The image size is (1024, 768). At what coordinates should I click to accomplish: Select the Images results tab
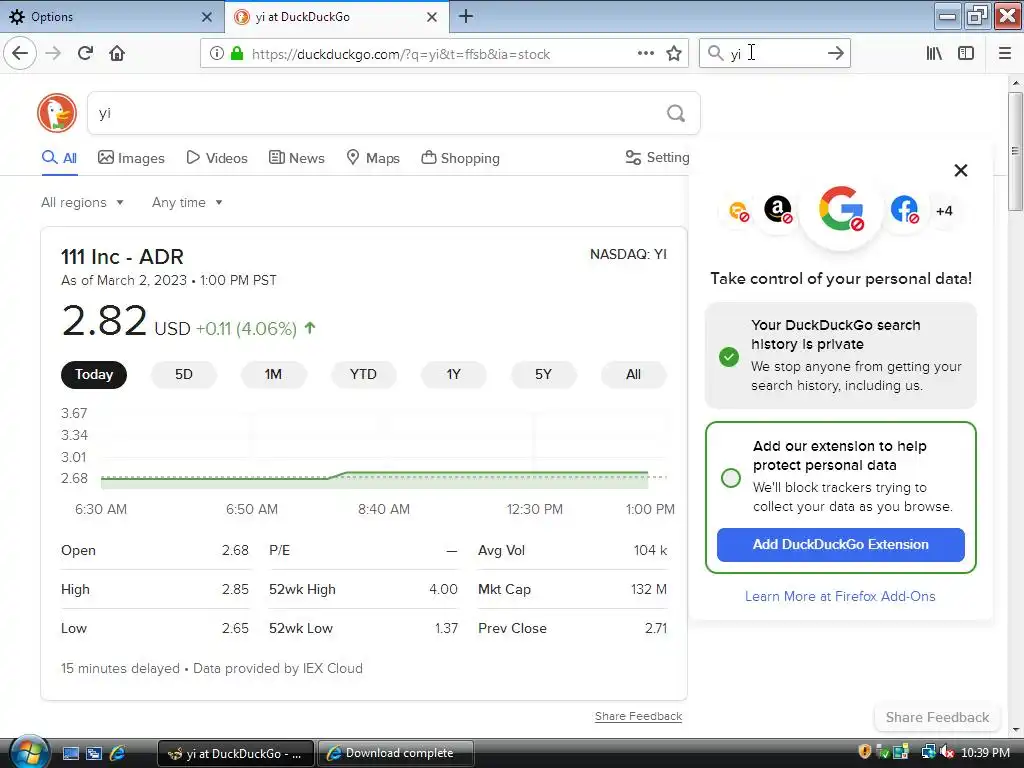click(131, 158)
